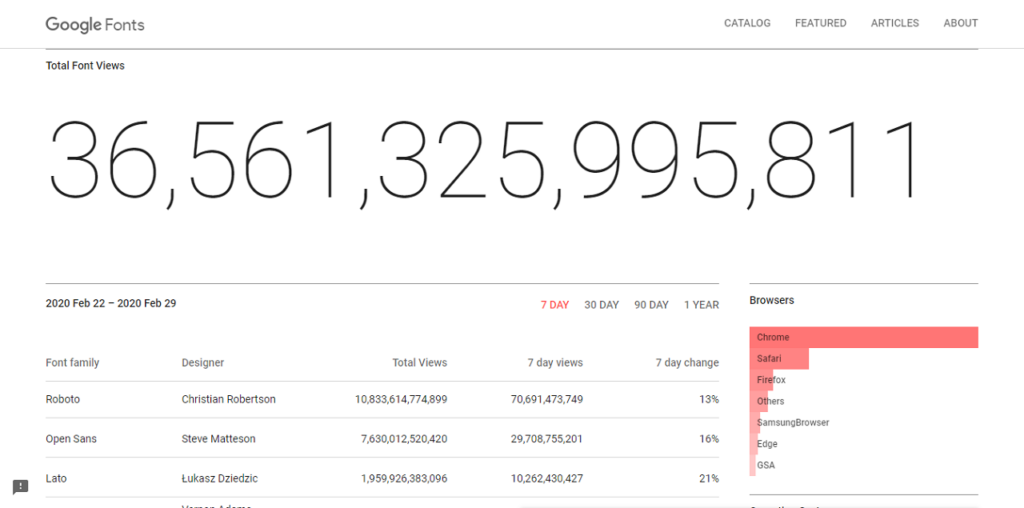Click the 13% change for Roboto
The image size is (1024, 508).
pos(709,399)
